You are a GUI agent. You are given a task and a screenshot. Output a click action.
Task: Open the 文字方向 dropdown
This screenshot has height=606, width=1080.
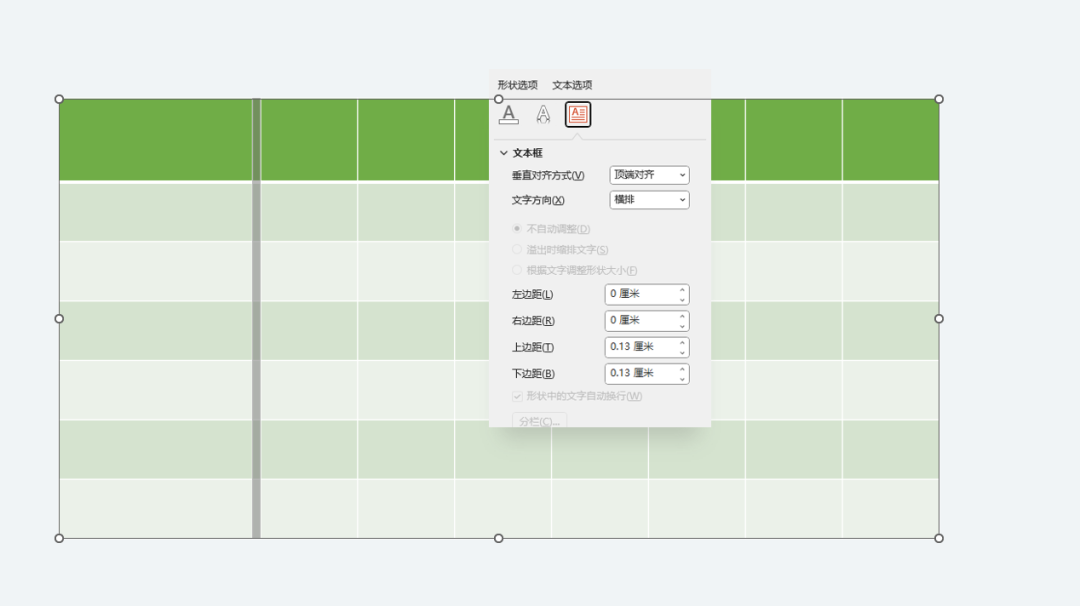[649, 200]
